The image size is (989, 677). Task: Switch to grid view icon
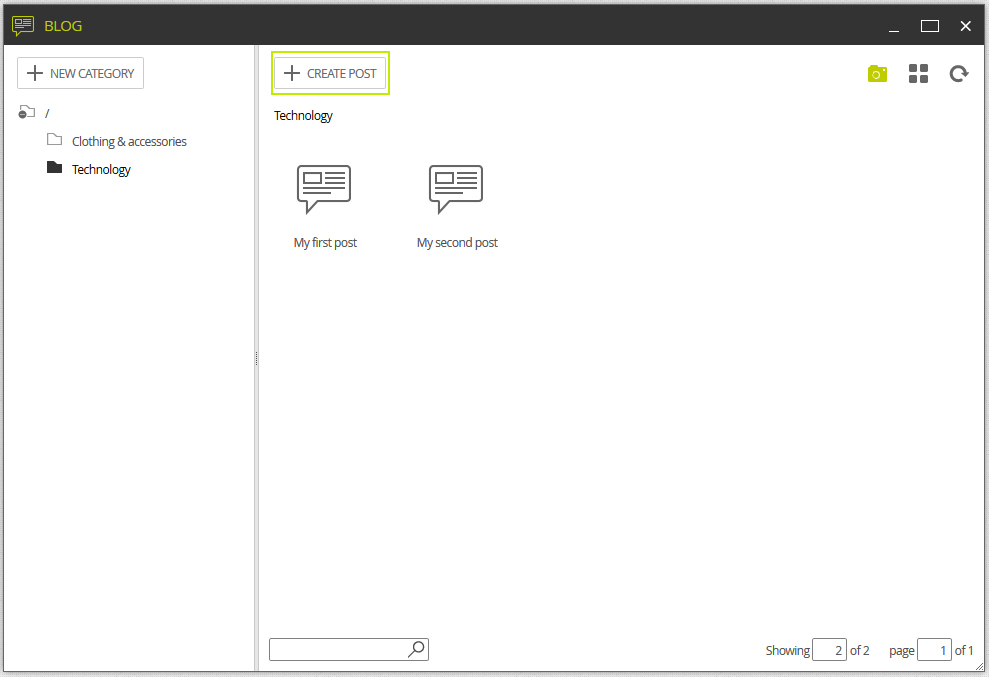(918, 74)
